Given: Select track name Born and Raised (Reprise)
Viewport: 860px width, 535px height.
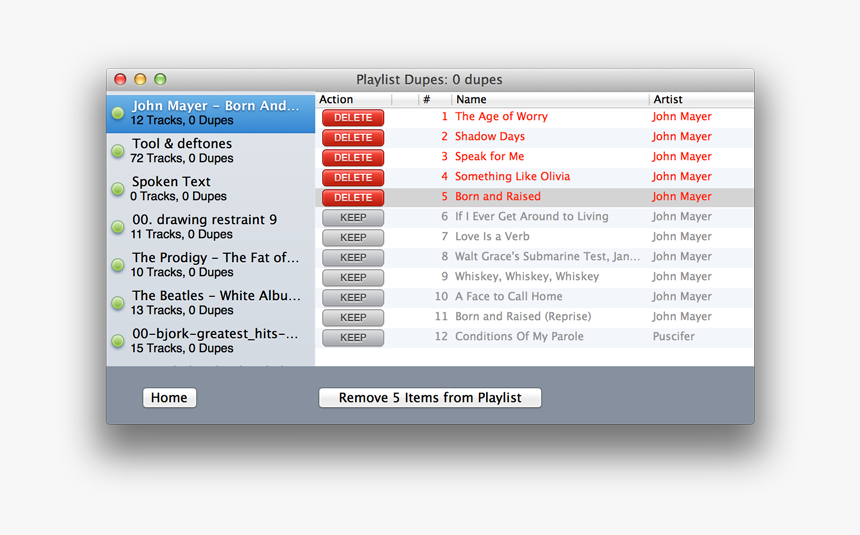Looking at the screenshot, I should point(523,317).
